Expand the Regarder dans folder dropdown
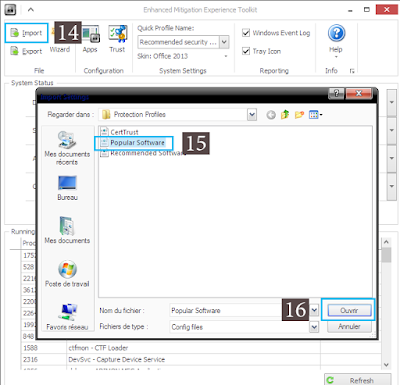This screenshot has width=400, height=385. point(252,115)
